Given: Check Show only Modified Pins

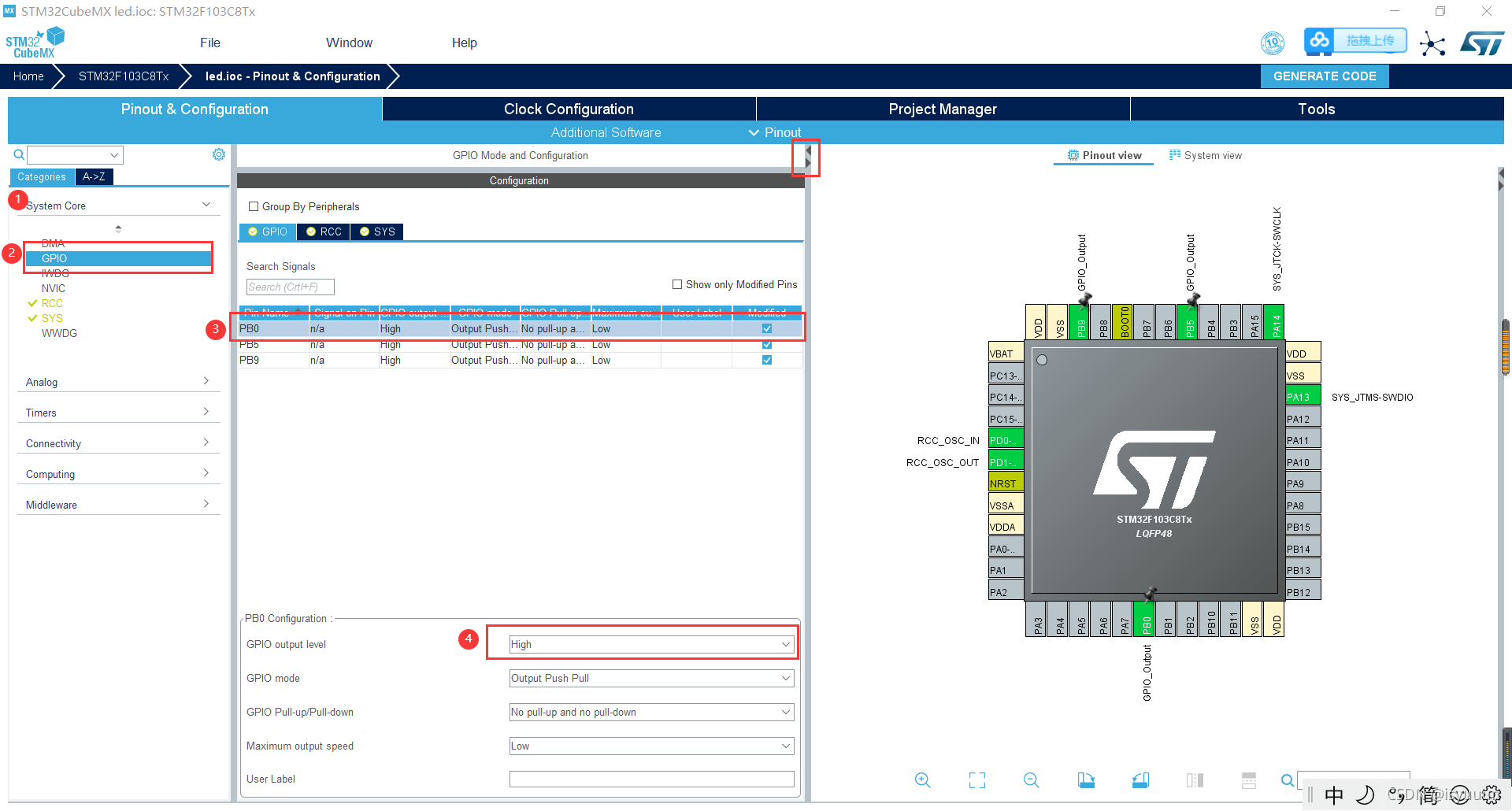Looking at the screenshot, I should [677, 284].
